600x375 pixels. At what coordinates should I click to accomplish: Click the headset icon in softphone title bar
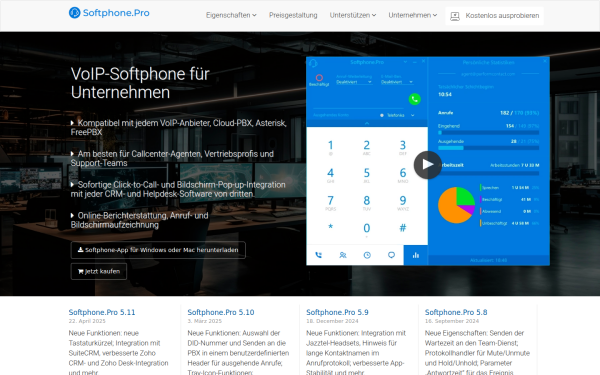[313, 63]
